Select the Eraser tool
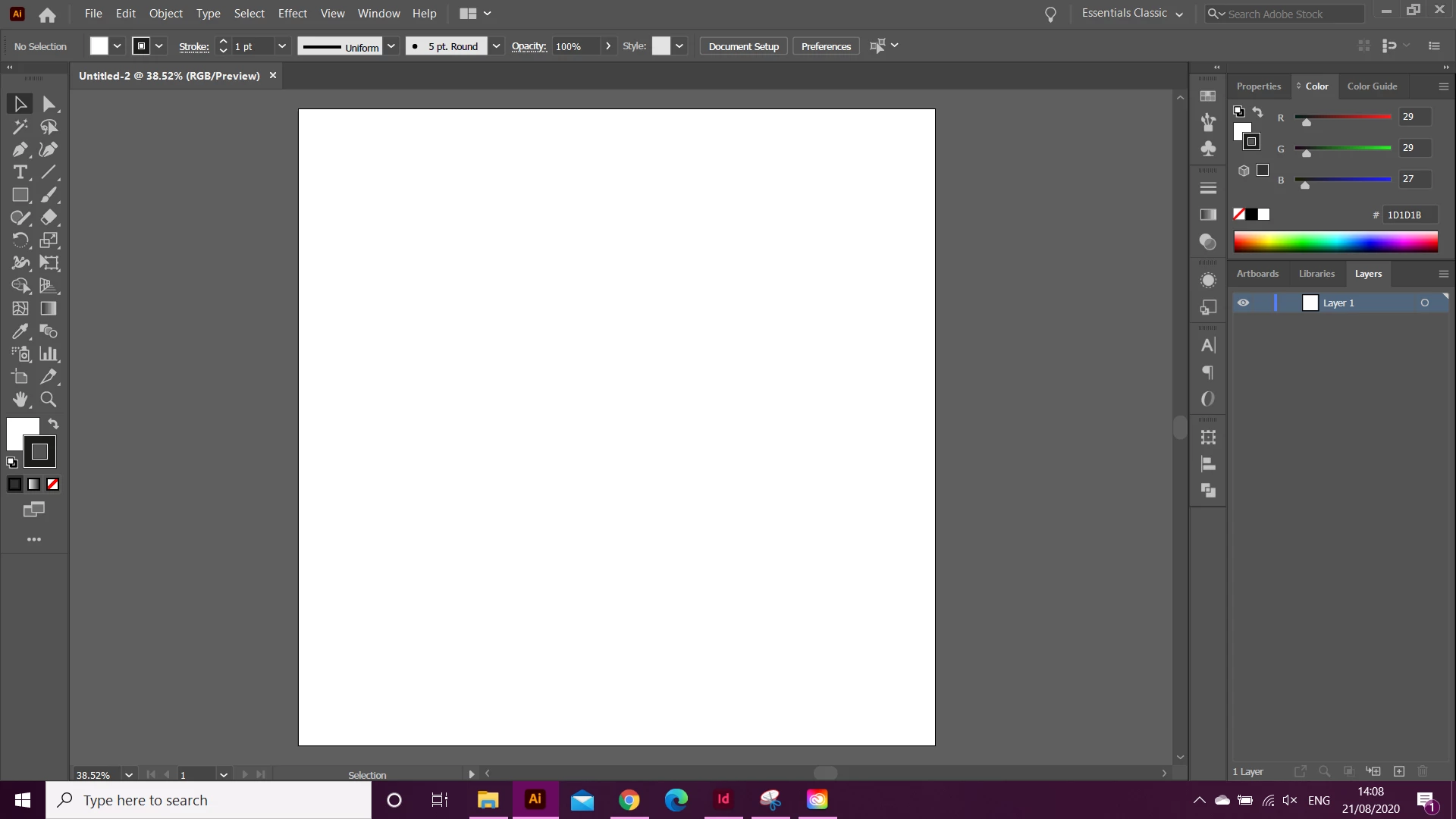 coord(49,218)
